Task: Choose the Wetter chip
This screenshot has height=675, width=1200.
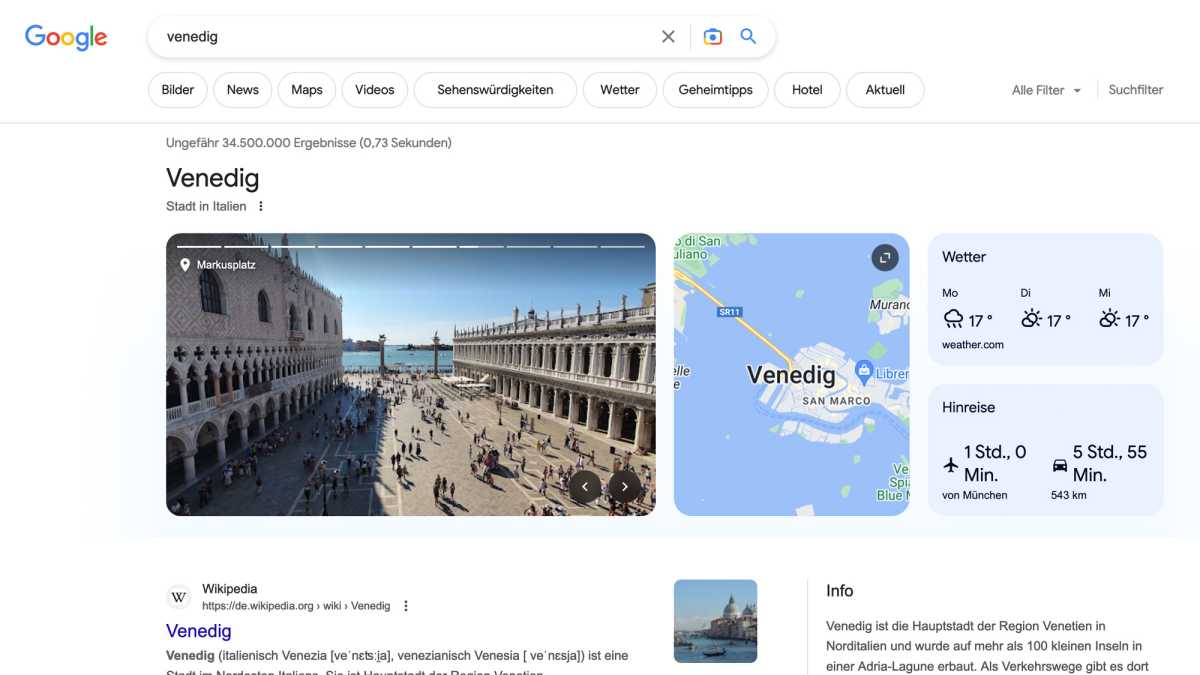Action: click(x=620, y=90)
